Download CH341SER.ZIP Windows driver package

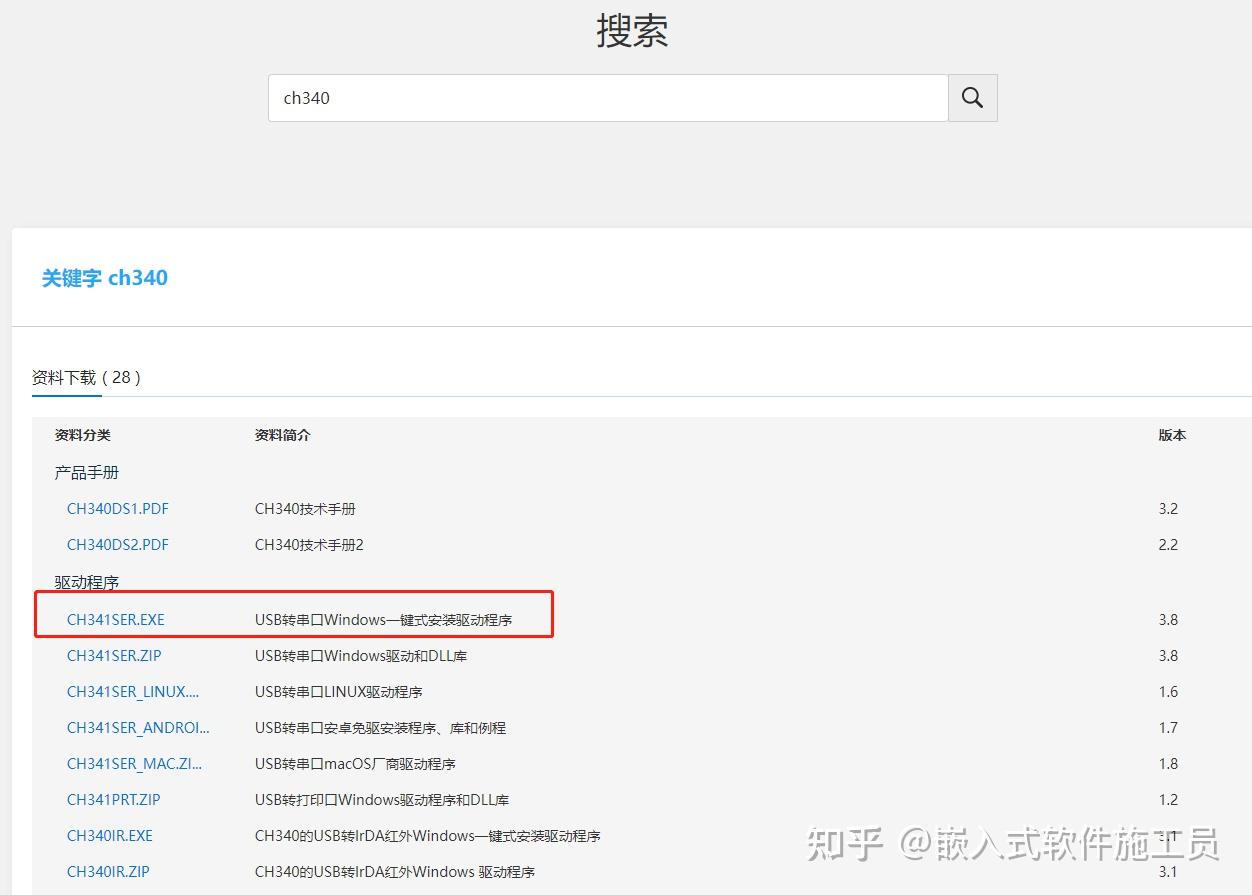point(113,655)
